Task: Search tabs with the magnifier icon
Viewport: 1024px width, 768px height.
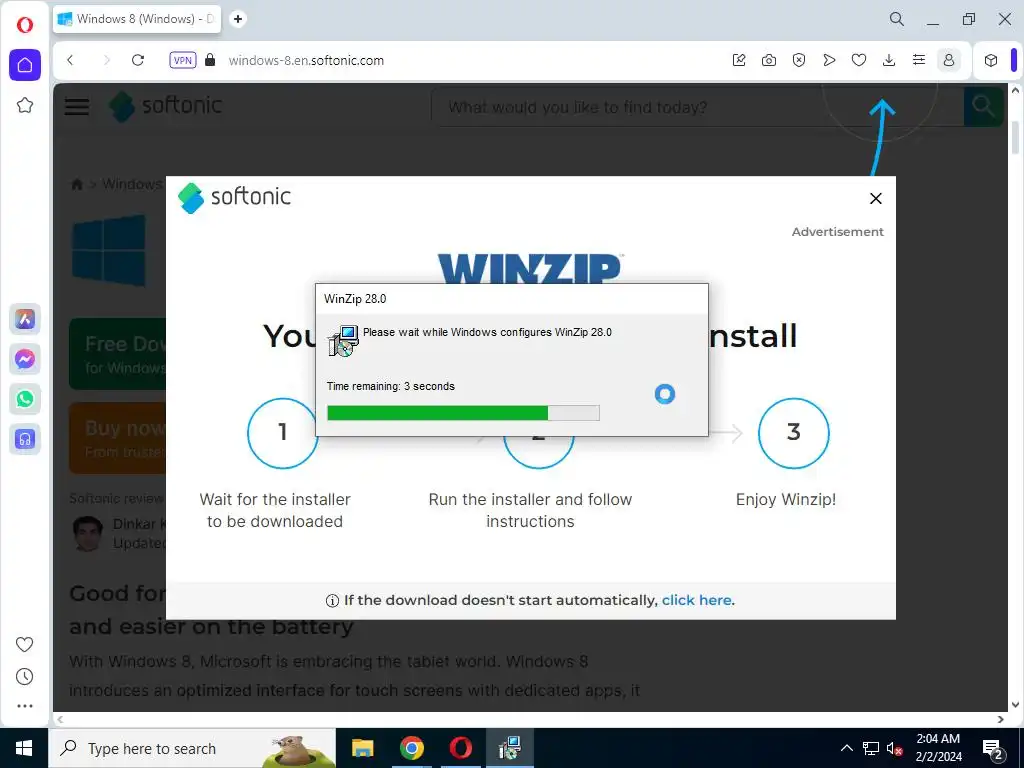Action: tap(897, 19)
